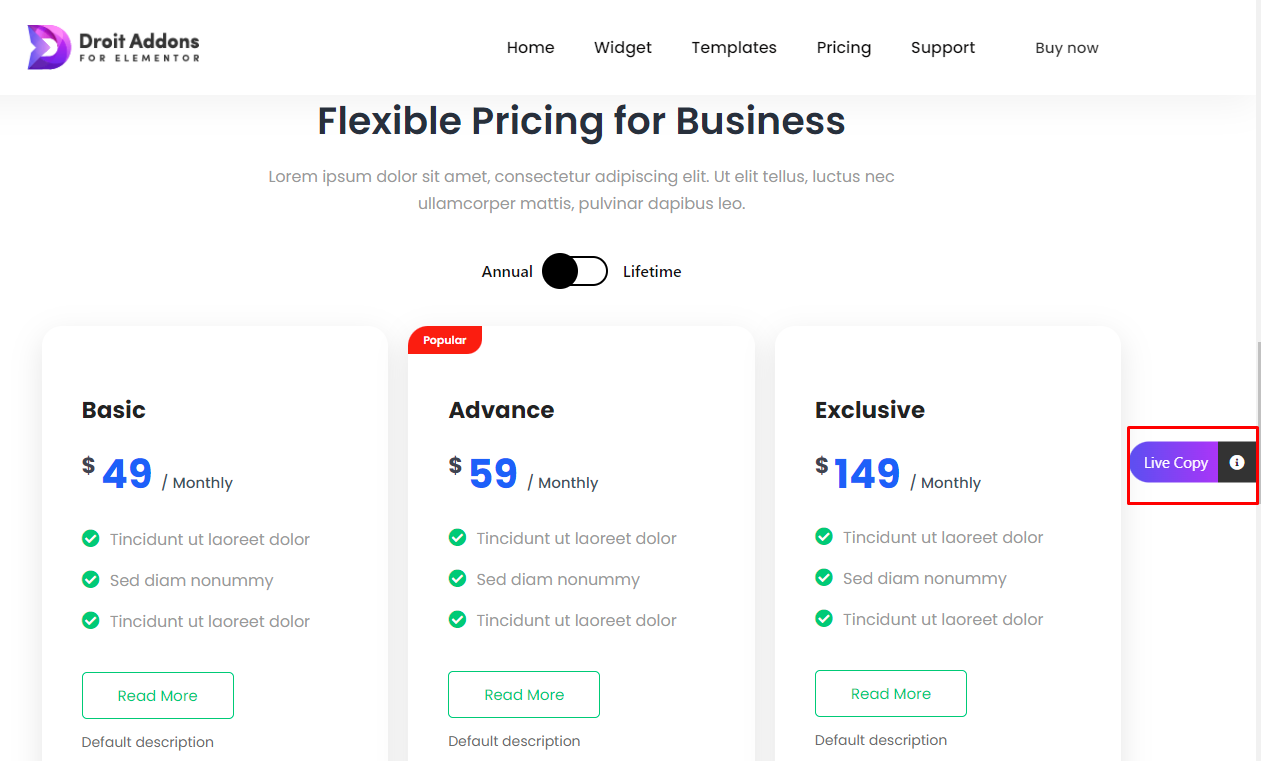
Task: Toggle the Annual/Lifetime pricing switch
Action: (575, 271)
